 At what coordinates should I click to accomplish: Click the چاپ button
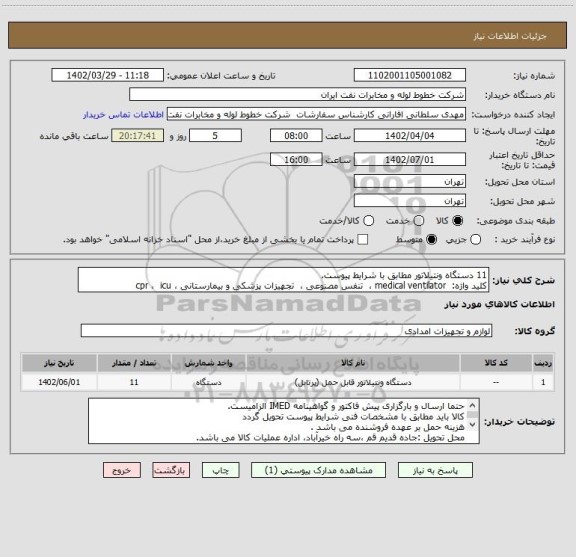click(220, 470)
